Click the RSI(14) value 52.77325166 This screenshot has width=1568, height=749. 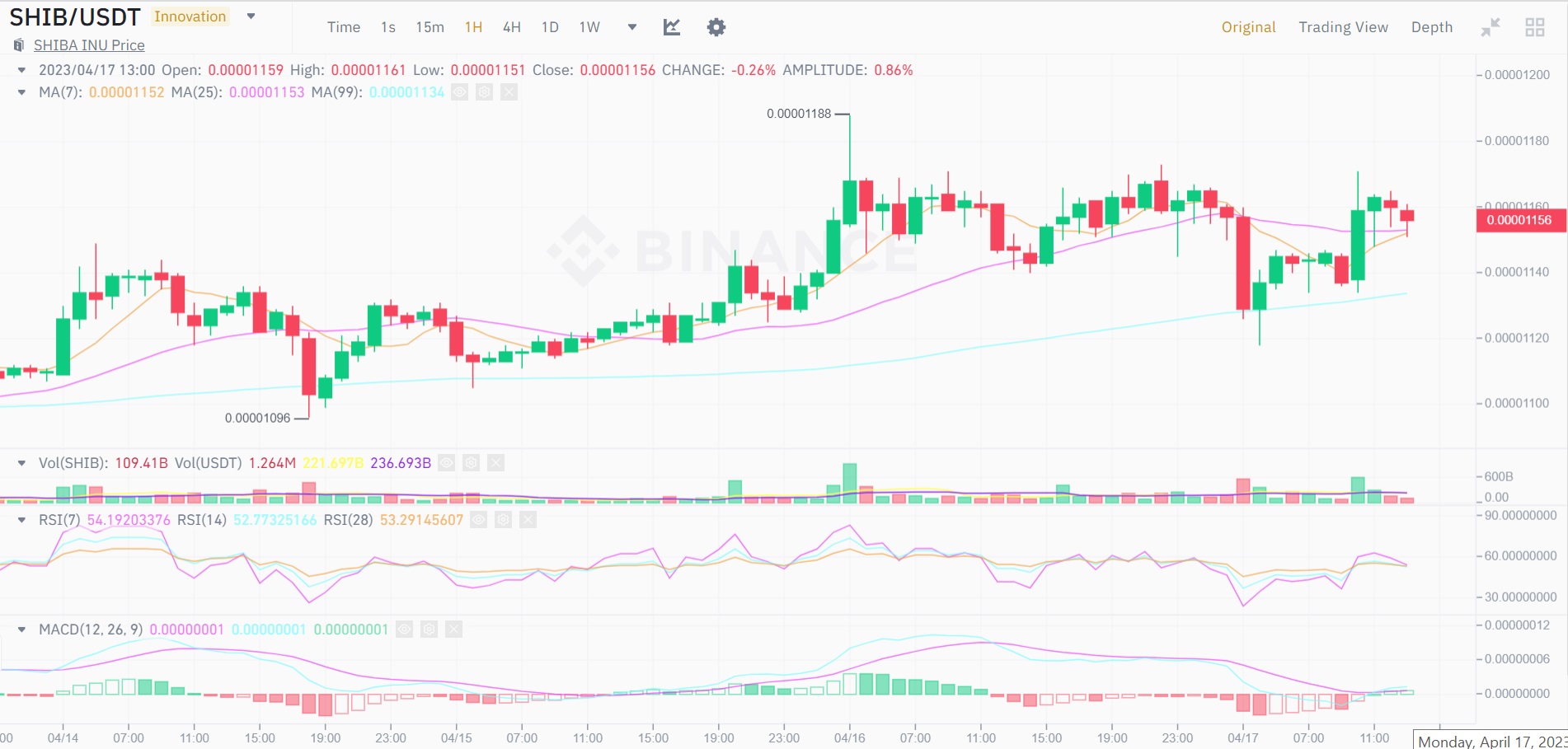275,520
